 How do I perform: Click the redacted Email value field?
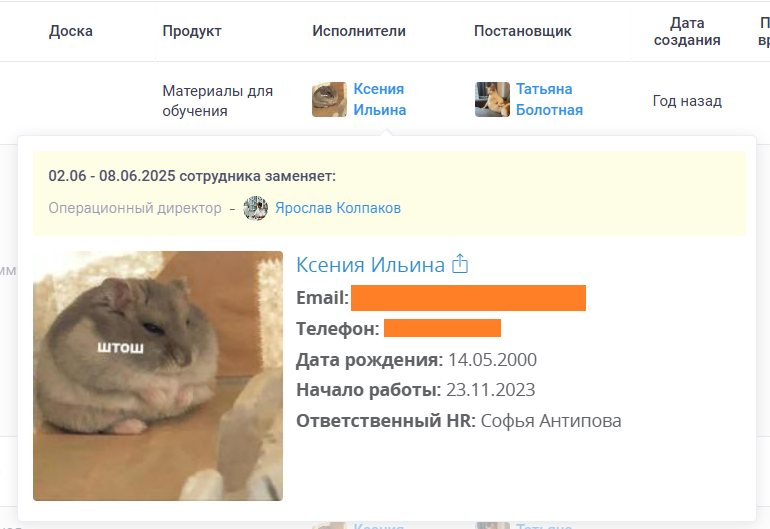[468, 298]
